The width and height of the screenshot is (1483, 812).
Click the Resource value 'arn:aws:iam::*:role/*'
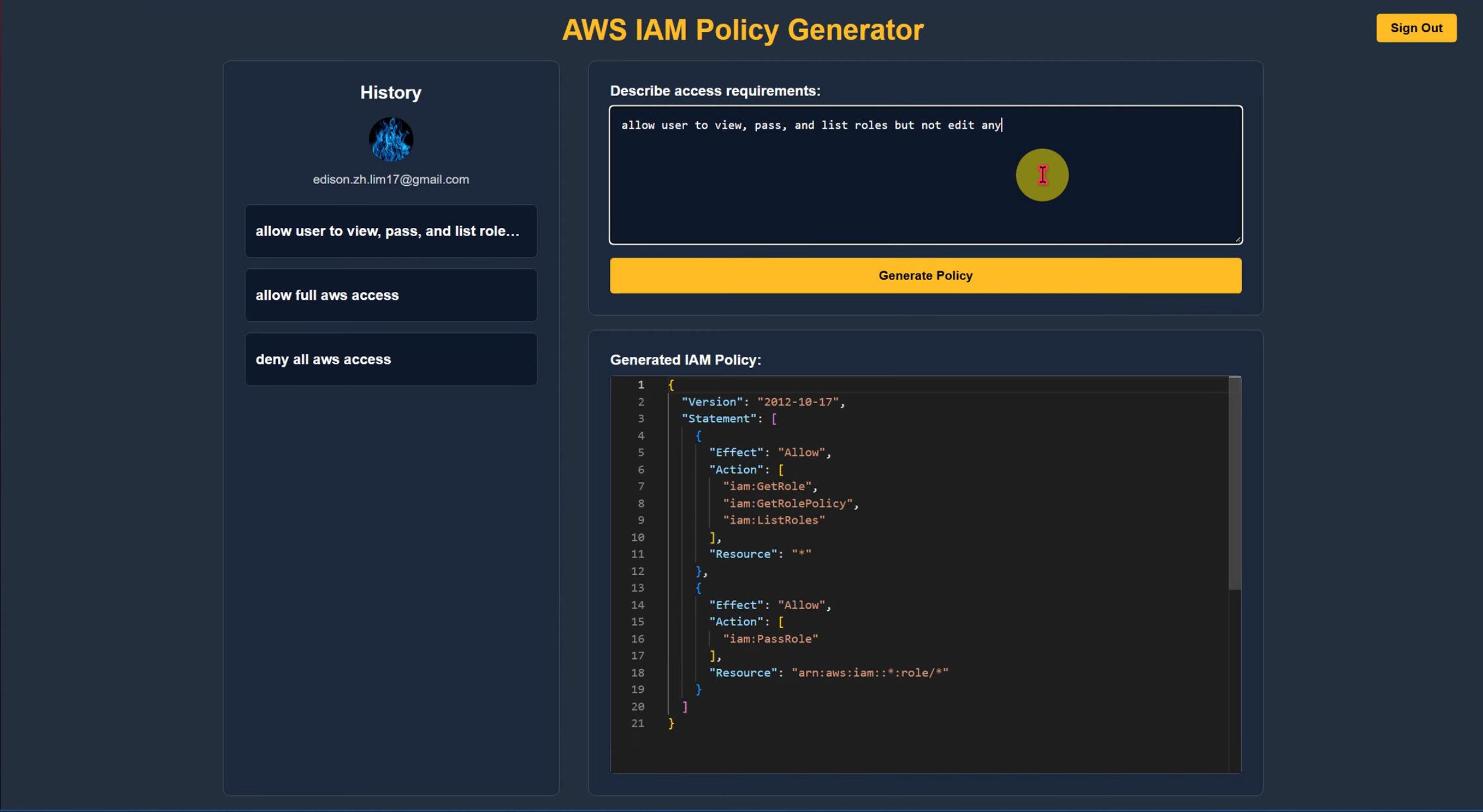(871, 673)
